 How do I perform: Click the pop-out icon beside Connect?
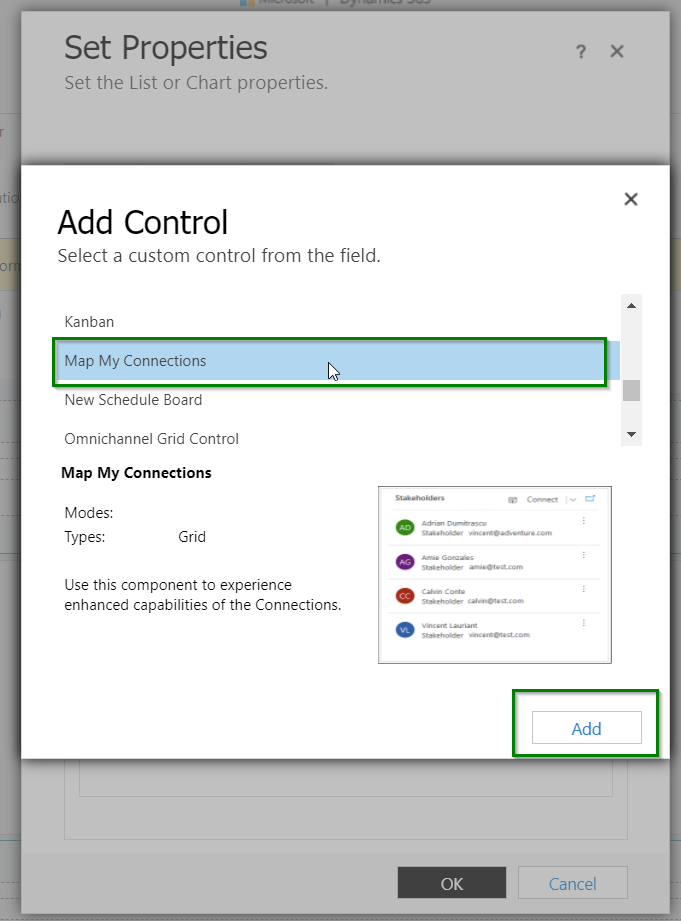coord(590,499)
